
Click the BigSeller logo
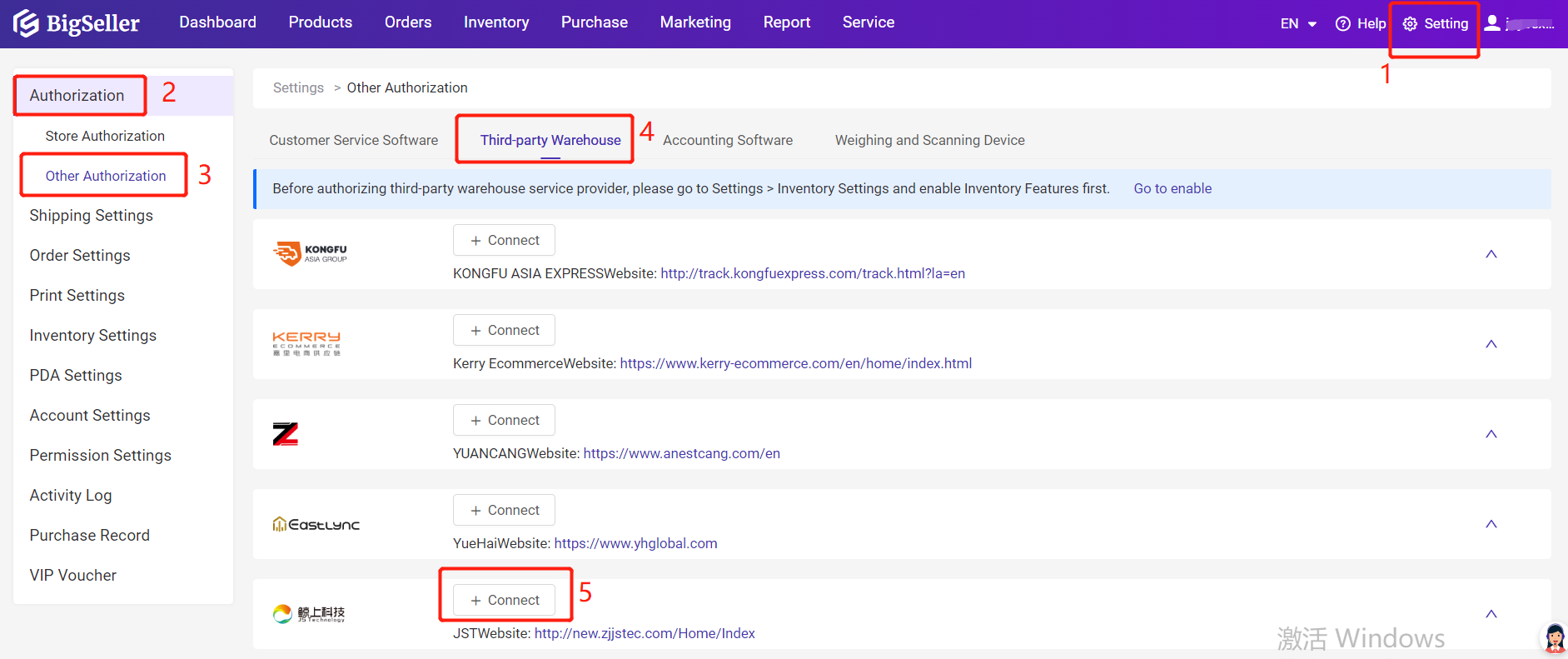point(77,23)
